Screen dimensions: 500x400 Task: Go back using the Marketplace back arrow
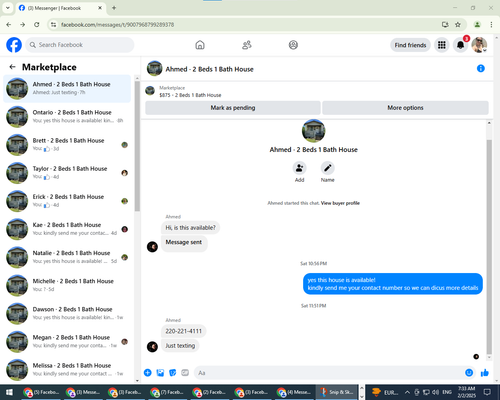(x=13, y=67)
